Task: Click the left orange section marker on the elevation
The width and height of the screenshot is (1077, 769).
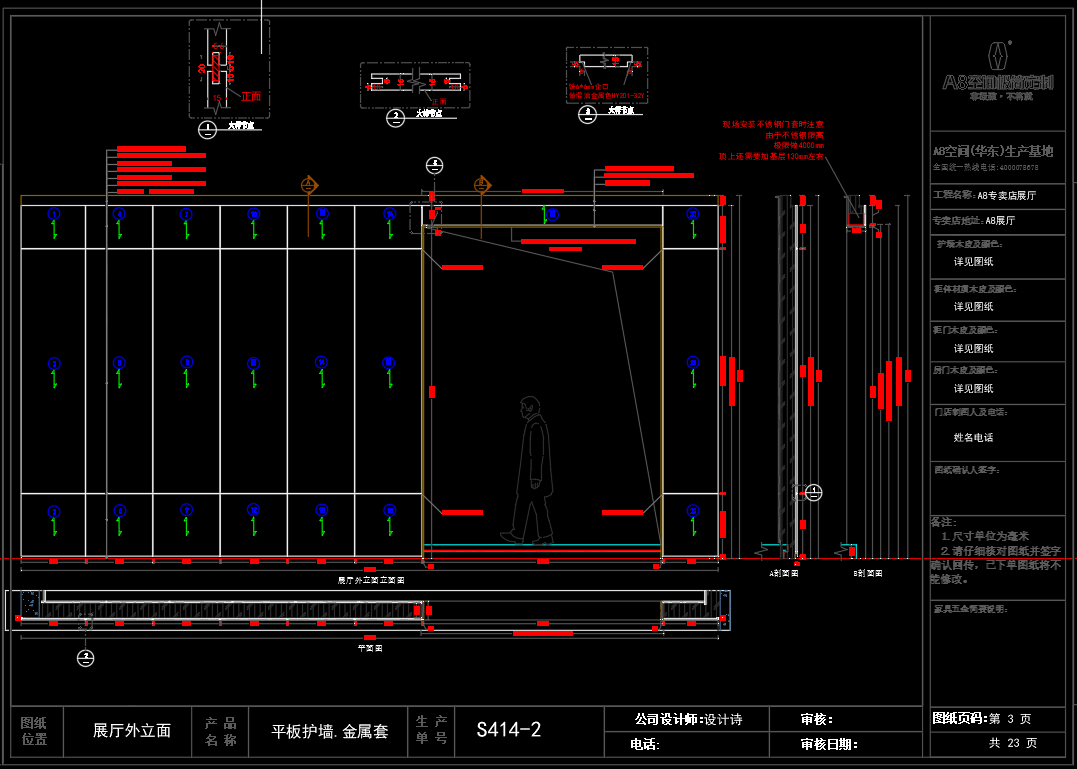Action: (x=309, y=185)
